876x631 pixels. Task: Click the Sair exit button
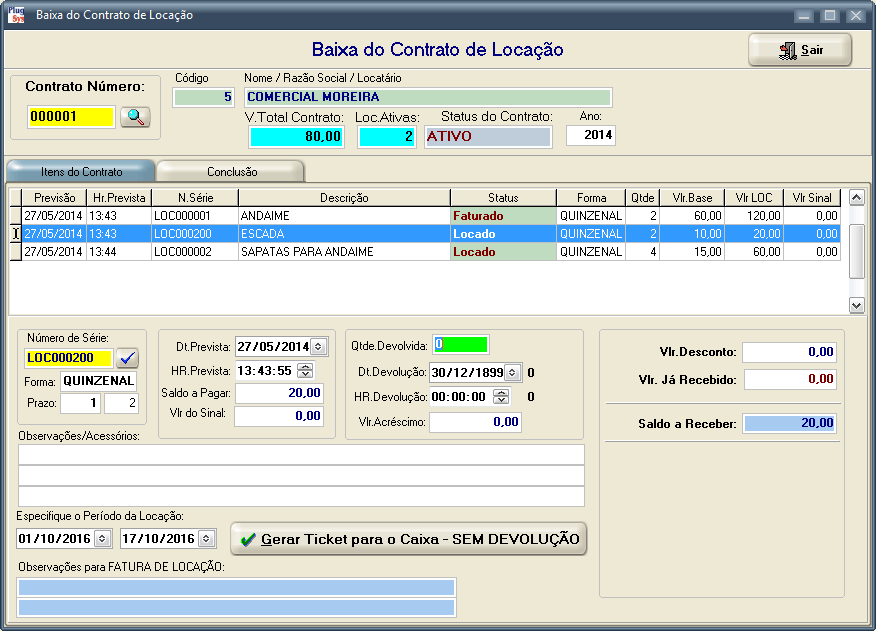(799, 50)
